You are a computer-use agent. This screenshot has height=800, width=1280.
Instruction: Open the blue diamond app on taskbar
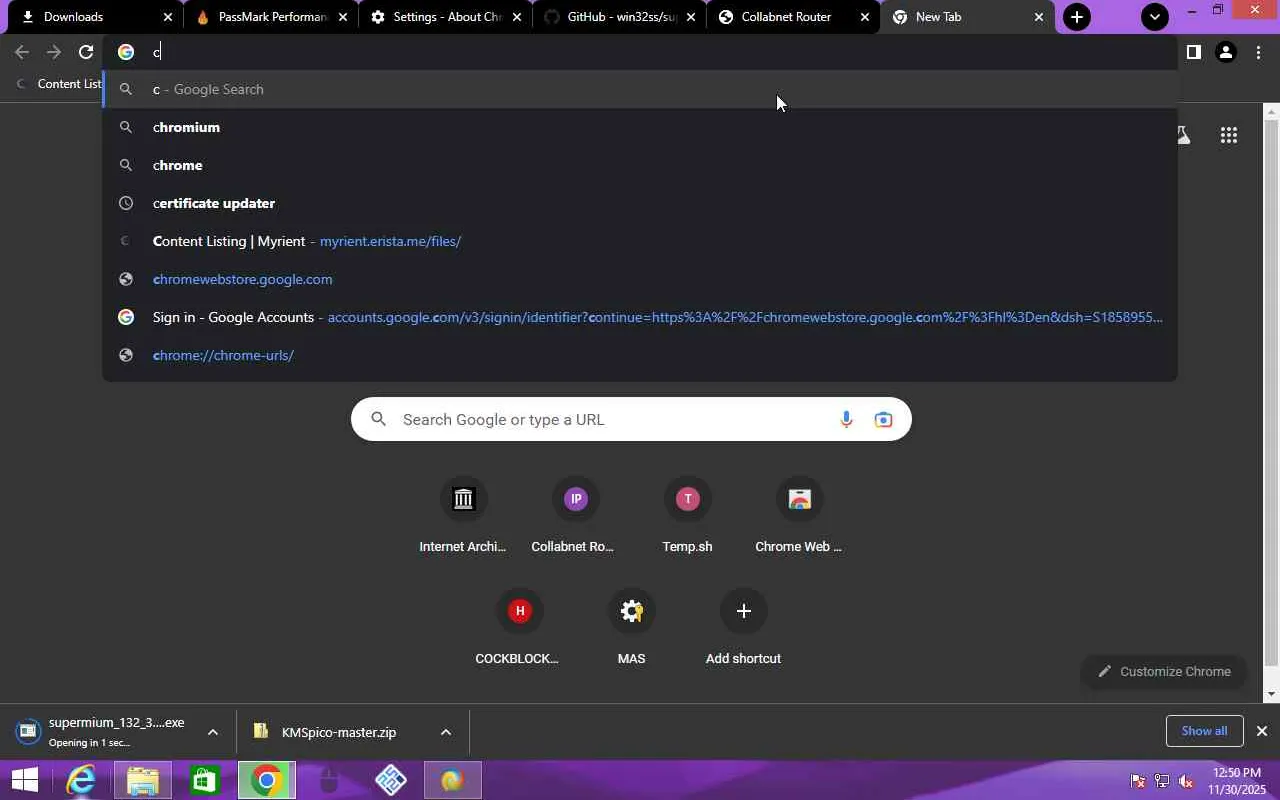point(391,781)
